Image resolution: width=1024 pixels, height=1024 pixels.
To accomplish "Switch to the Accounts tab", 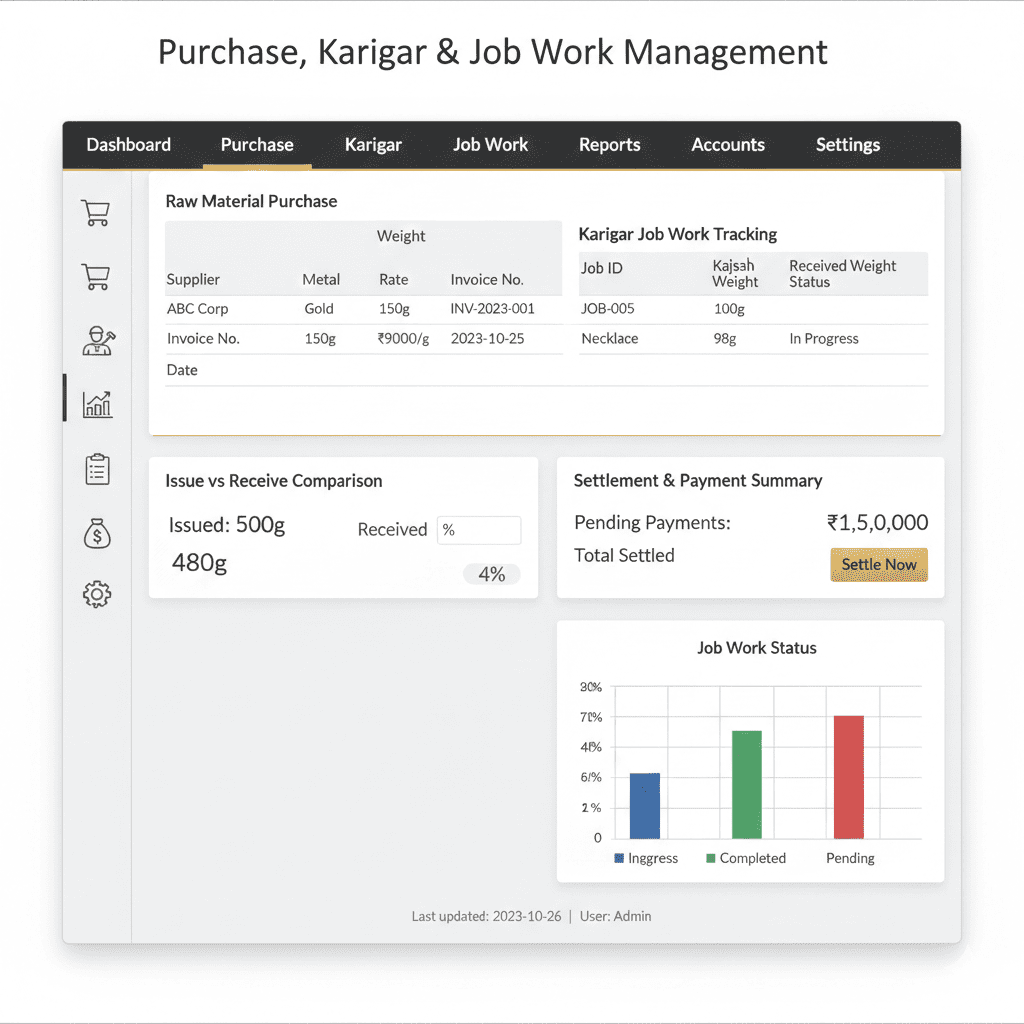I will coord(727,145).
